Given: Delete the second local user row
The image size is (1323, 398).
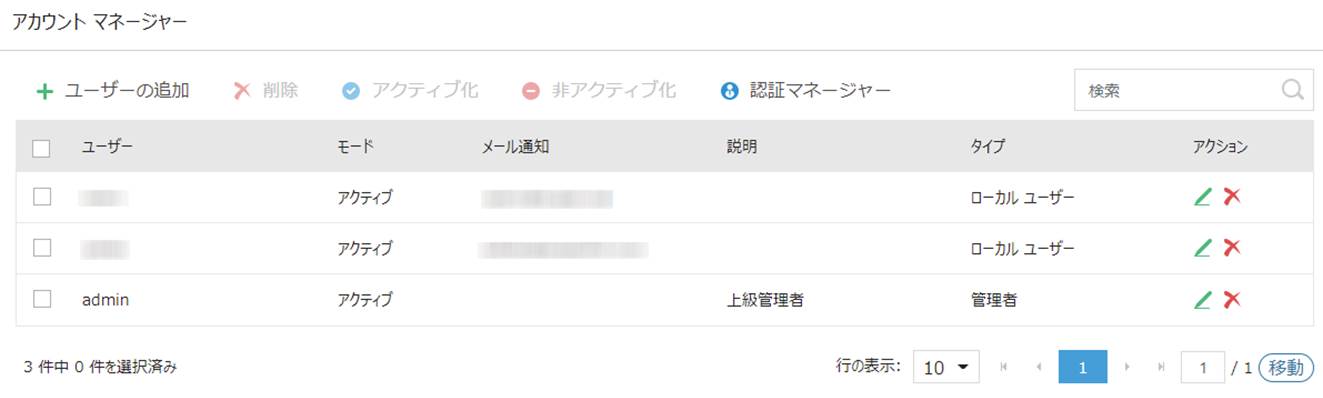Looking at the screenshot, I should (1232, 248).
